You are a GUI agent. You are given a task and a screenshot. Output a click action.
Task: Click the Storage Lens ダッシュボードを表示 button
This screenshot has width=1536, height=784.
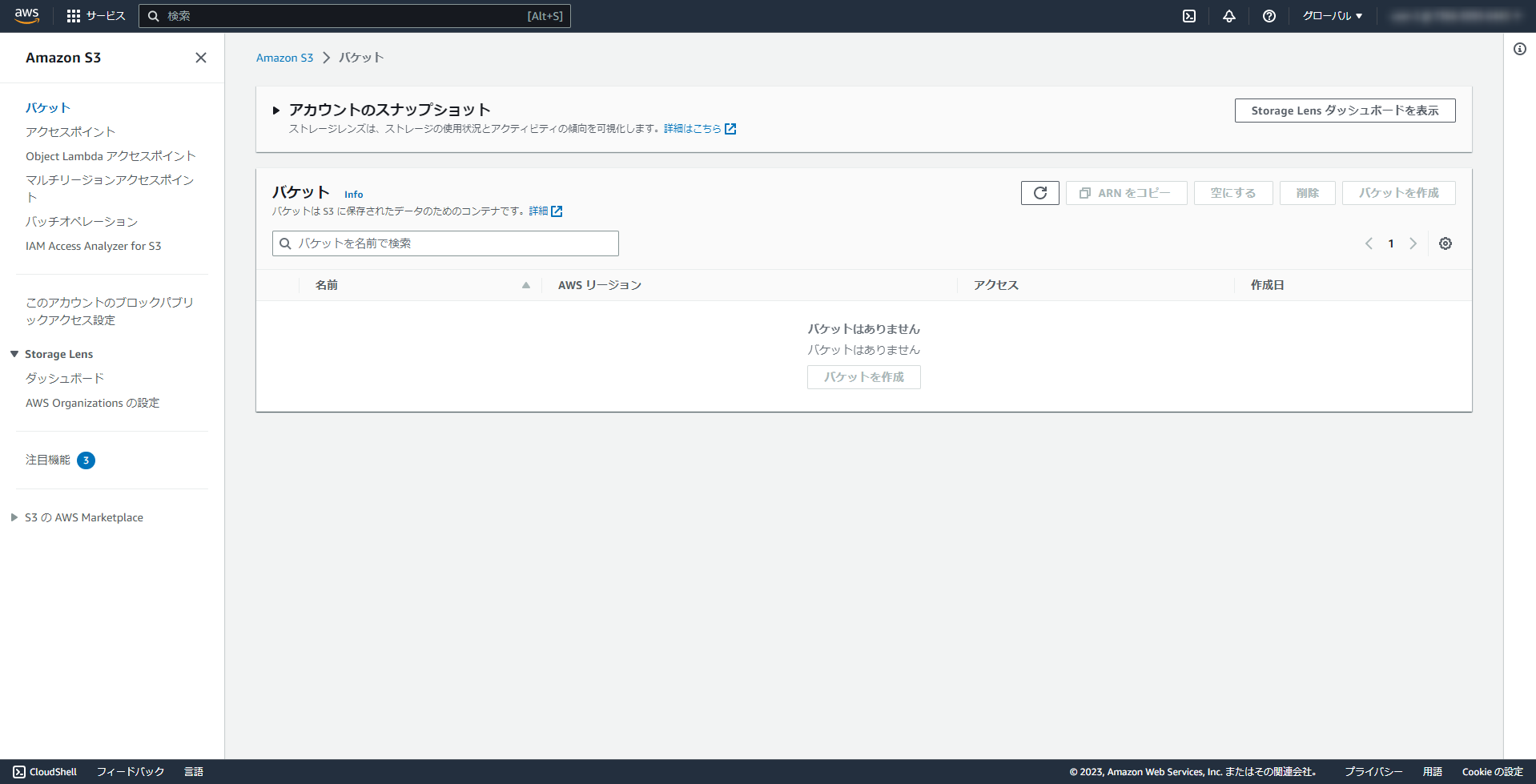click(x=1345, y=110)
